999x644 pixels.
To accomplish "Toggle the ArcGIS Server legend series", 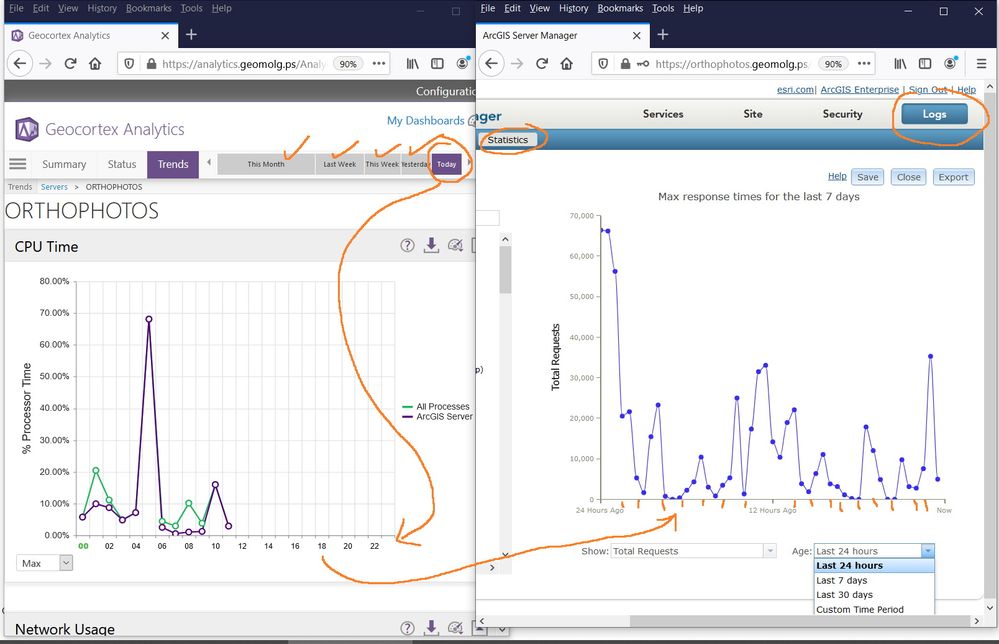I will click(x=437, y=417).
